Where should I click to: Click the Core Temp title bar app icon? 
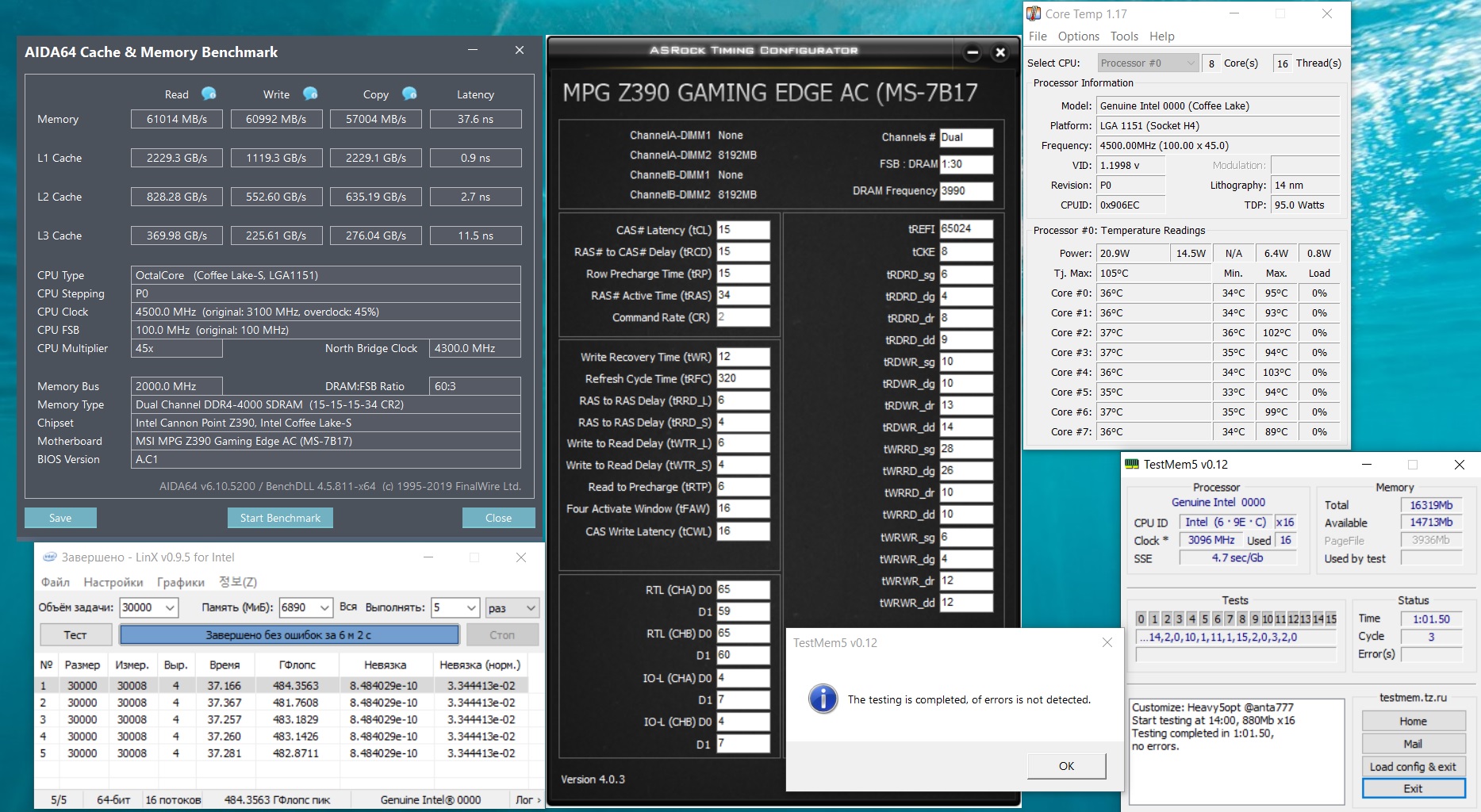1034,13
